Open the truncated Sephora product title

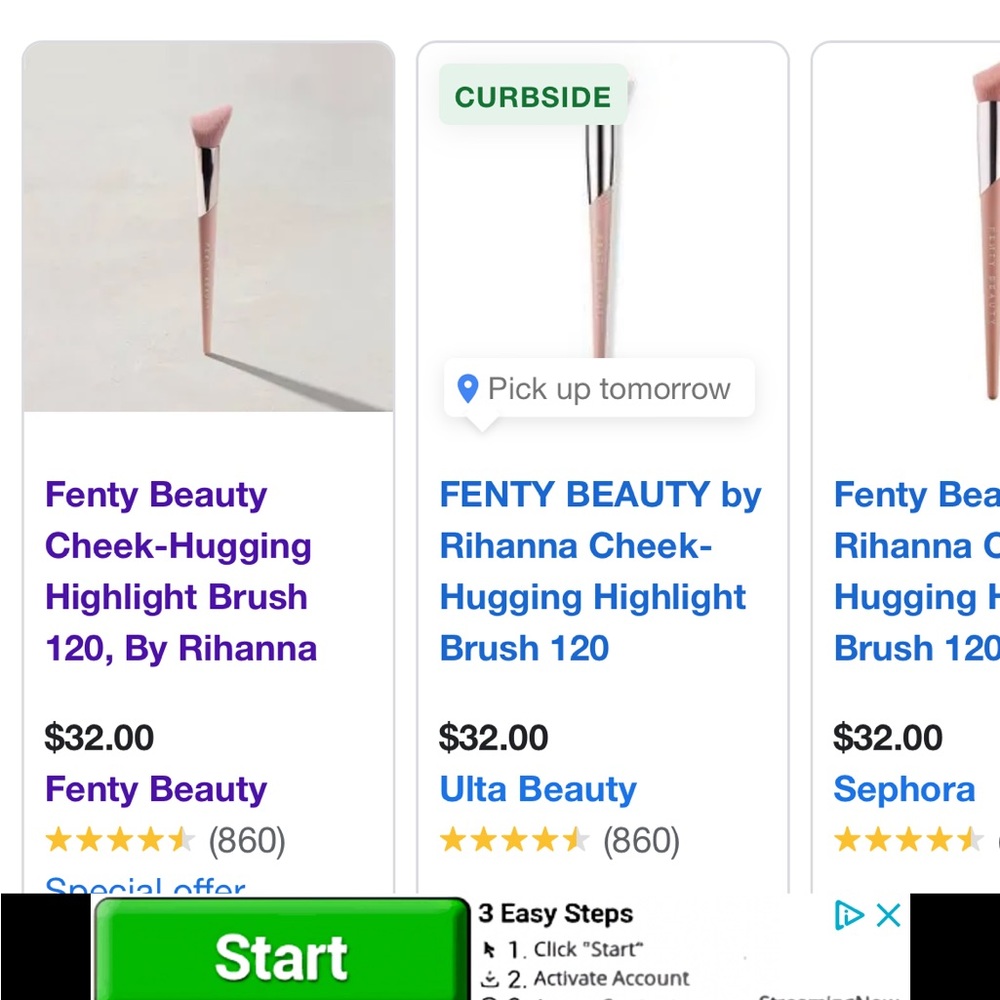(915, 571)
